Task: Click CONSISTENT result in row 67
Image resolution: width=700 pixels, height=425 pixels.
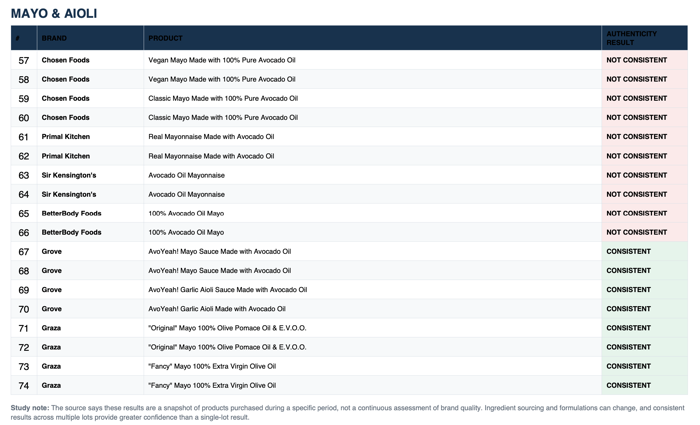Action: tap(628, 251)
